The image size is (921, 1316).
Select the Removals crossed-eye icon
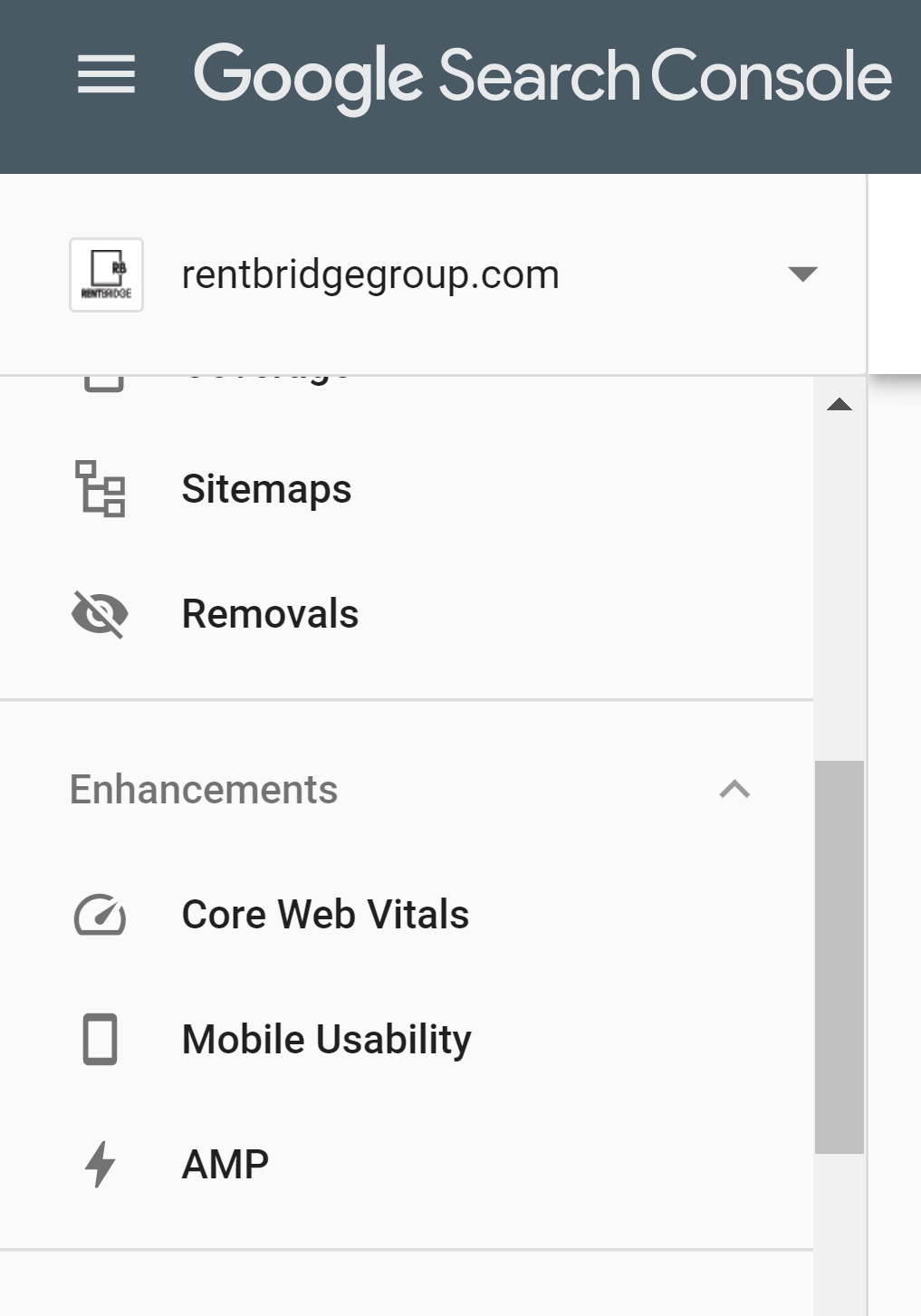[100, 614]
